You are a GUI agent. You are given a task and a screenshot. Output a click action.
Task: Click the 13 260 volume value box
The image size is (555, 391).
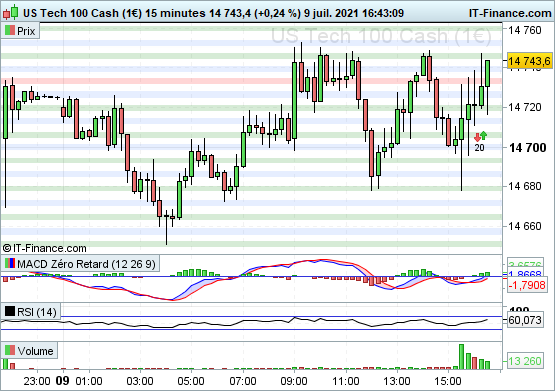pos(525,361)
